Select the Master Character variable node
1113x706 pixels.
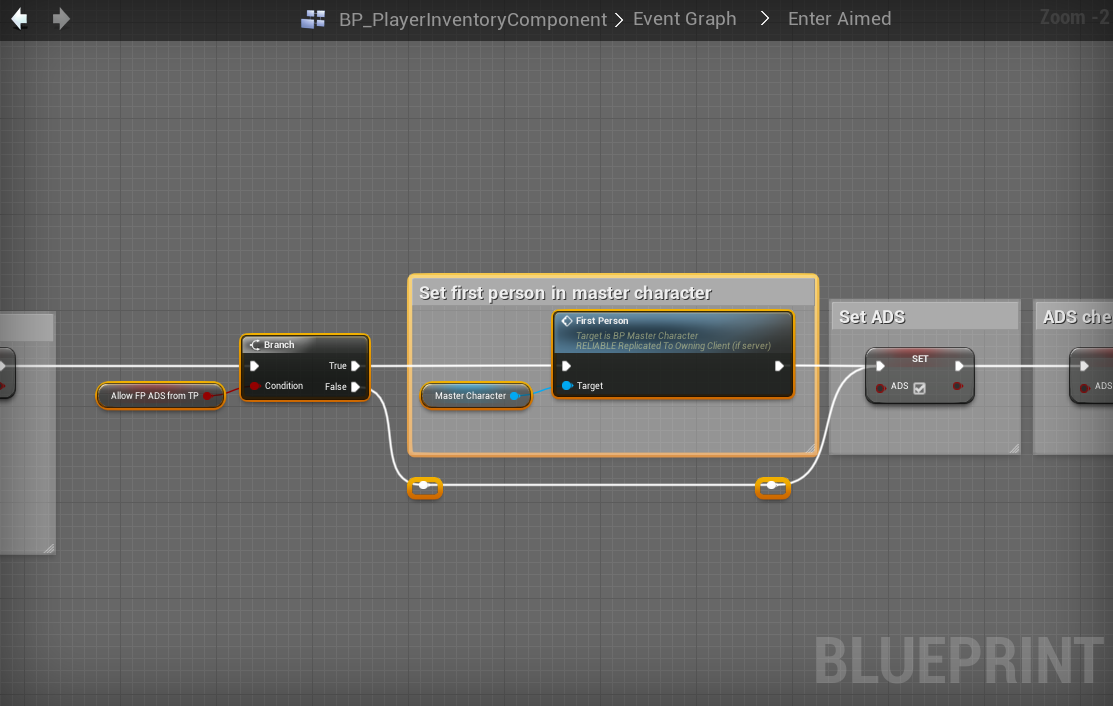[x=476, y=396]
